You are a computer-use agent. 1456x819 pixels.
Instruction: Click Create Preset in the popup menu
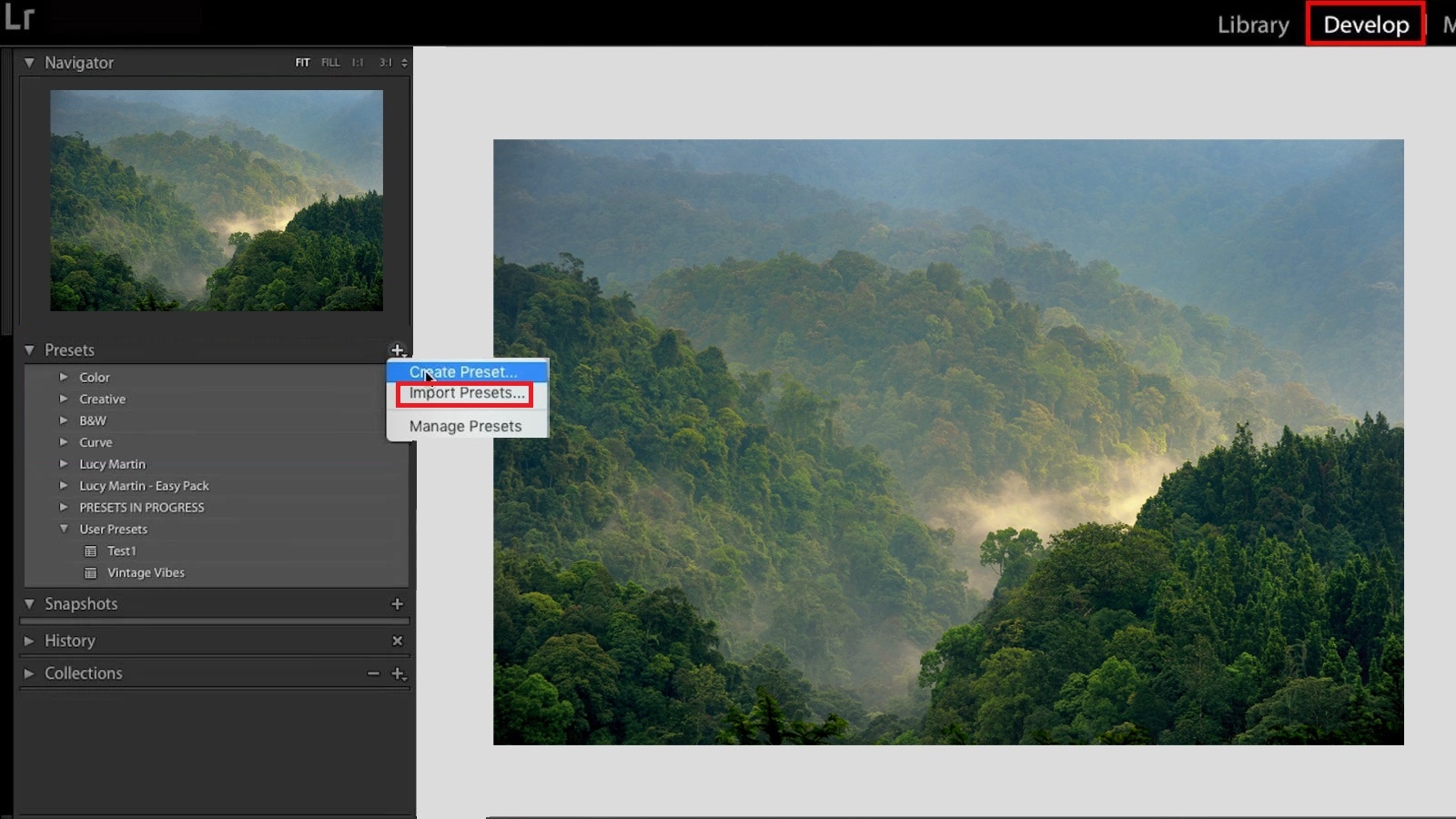(461, 371)
